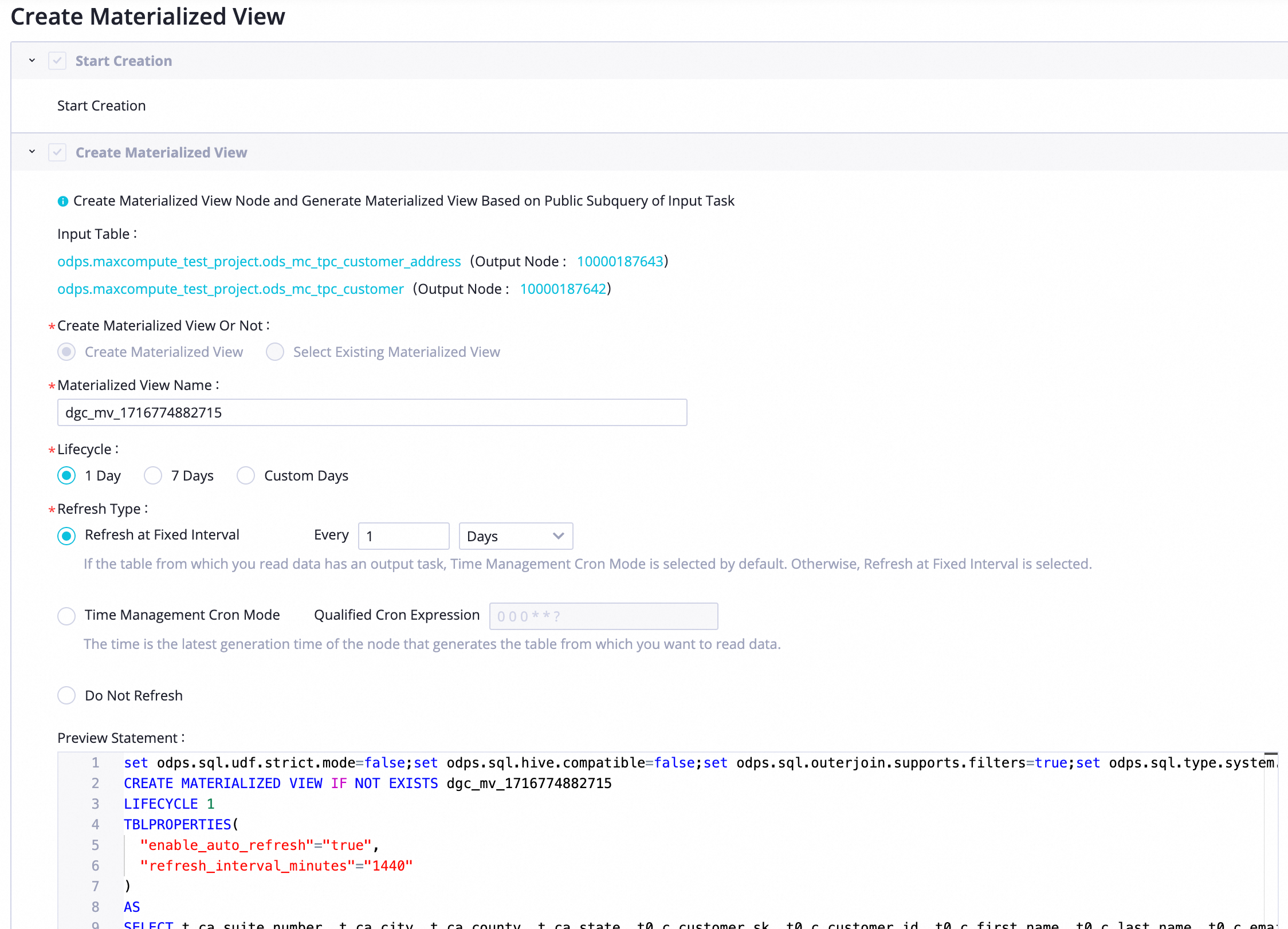Collapse the Start Creation section

click(32, 61)
